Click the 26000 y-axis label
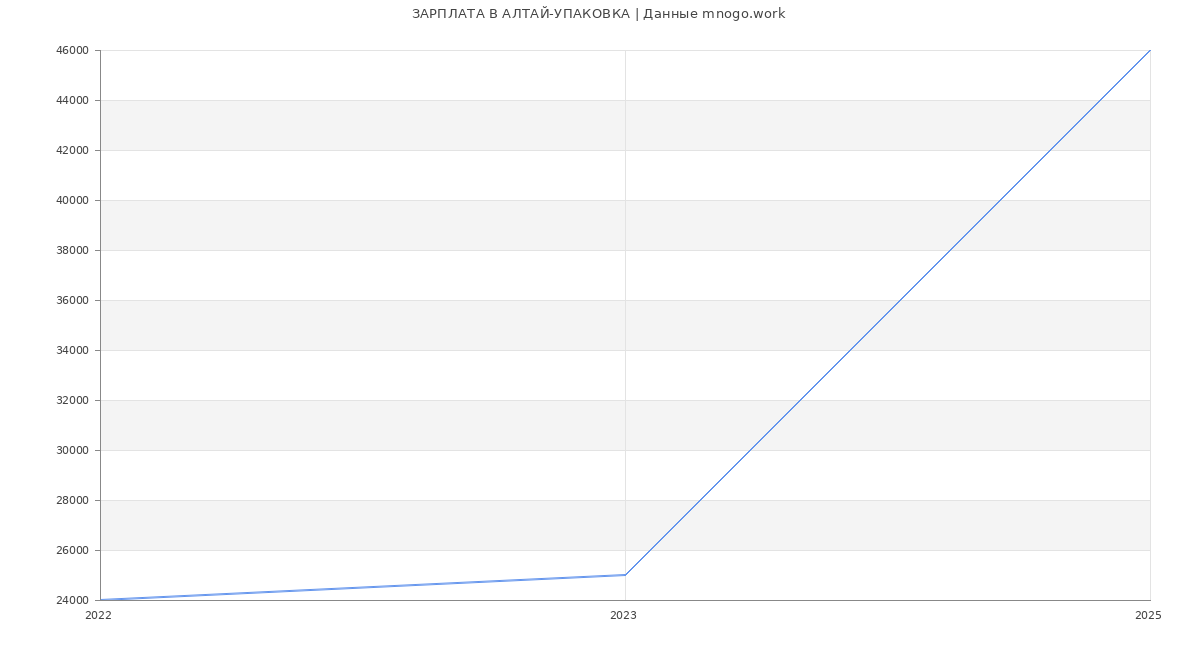 pos(72,550)
